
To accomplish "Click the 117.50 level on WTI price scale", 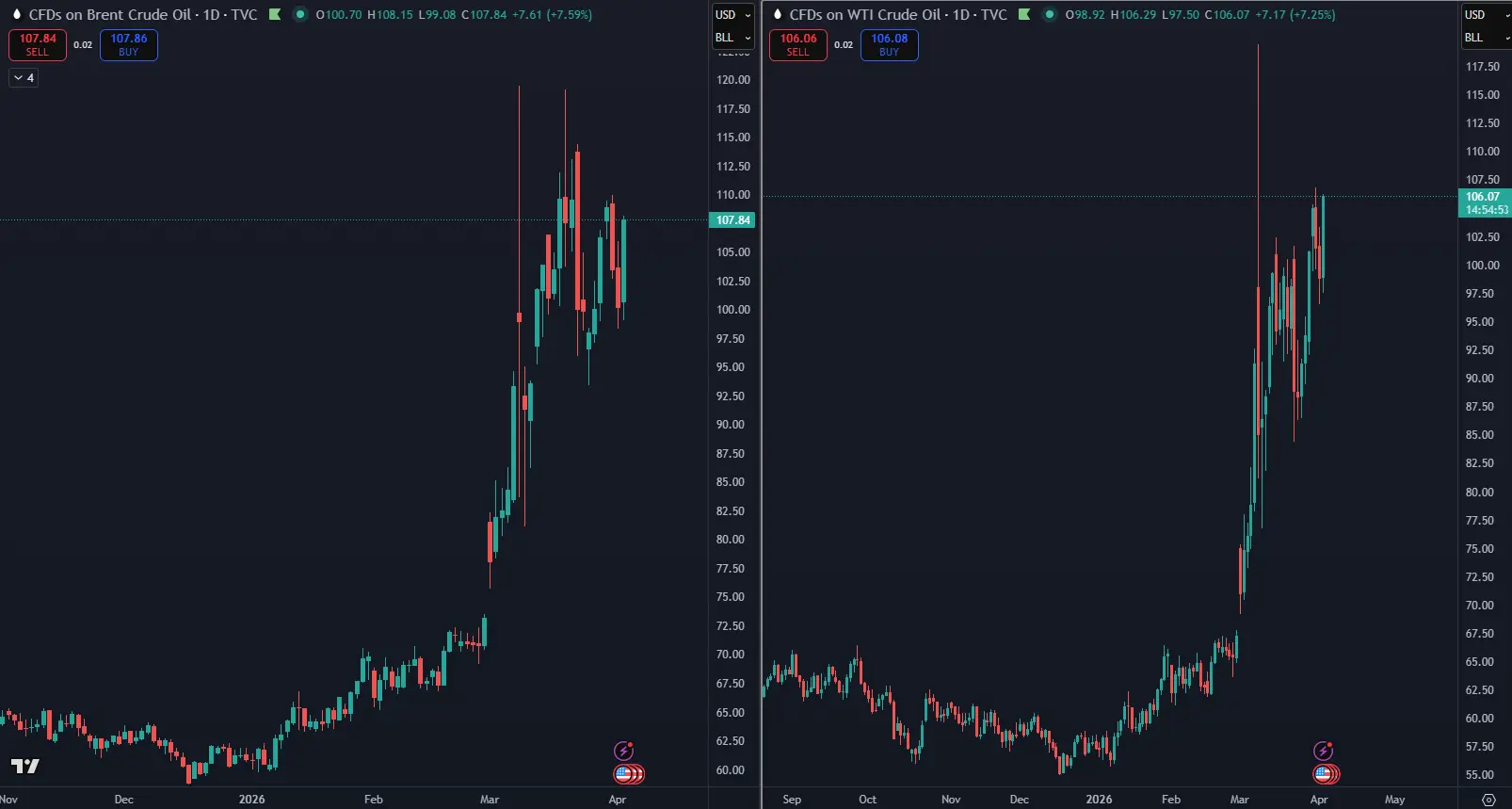I will (x=1483, y=67).
